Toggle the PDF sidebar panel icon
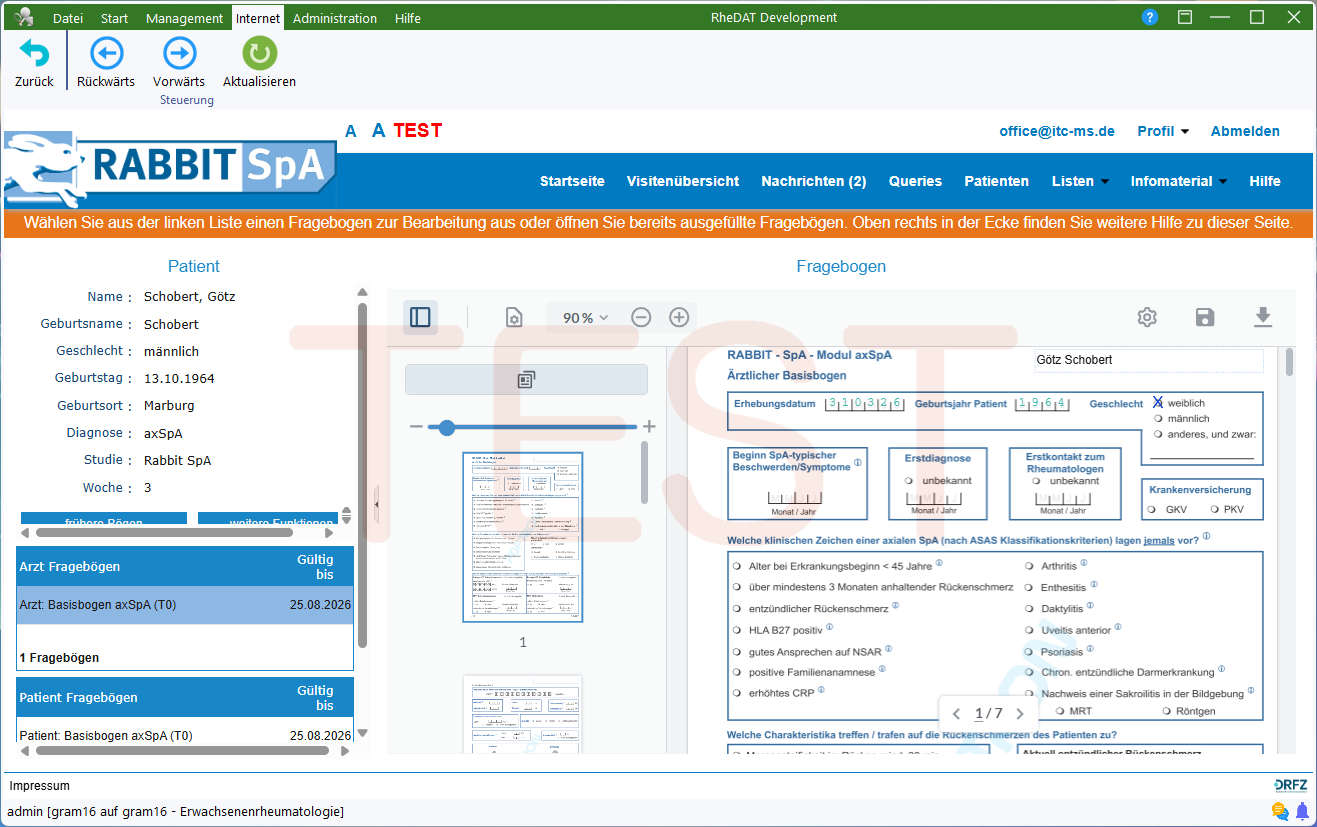Image resolution: width=1317 pixels, height=827 pixels. click(420, 317)
